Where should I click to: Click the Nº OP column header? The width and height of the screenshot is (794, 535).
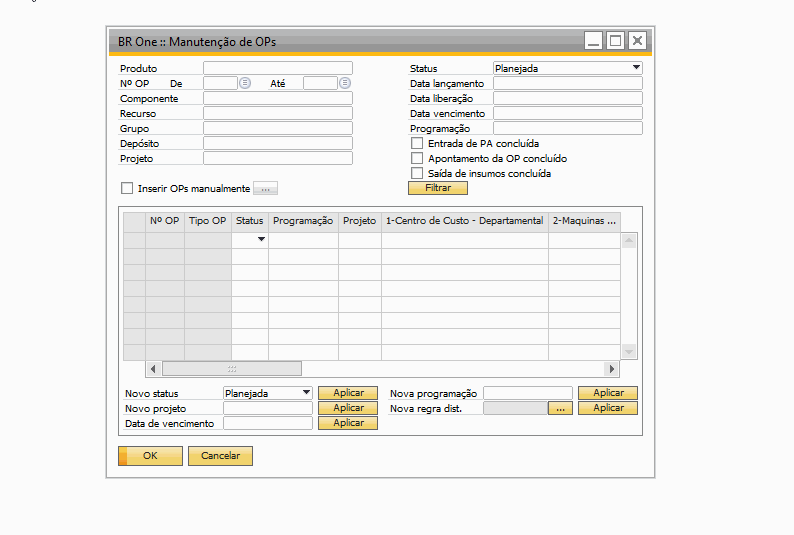[x=164, y=220]
